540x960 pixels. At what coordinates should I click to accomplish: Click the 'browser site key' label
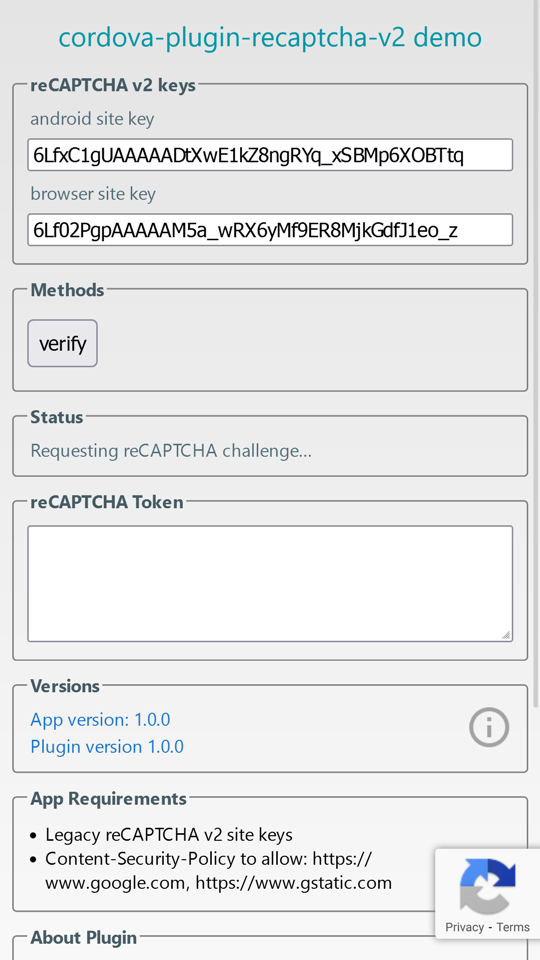coord(93,193)
